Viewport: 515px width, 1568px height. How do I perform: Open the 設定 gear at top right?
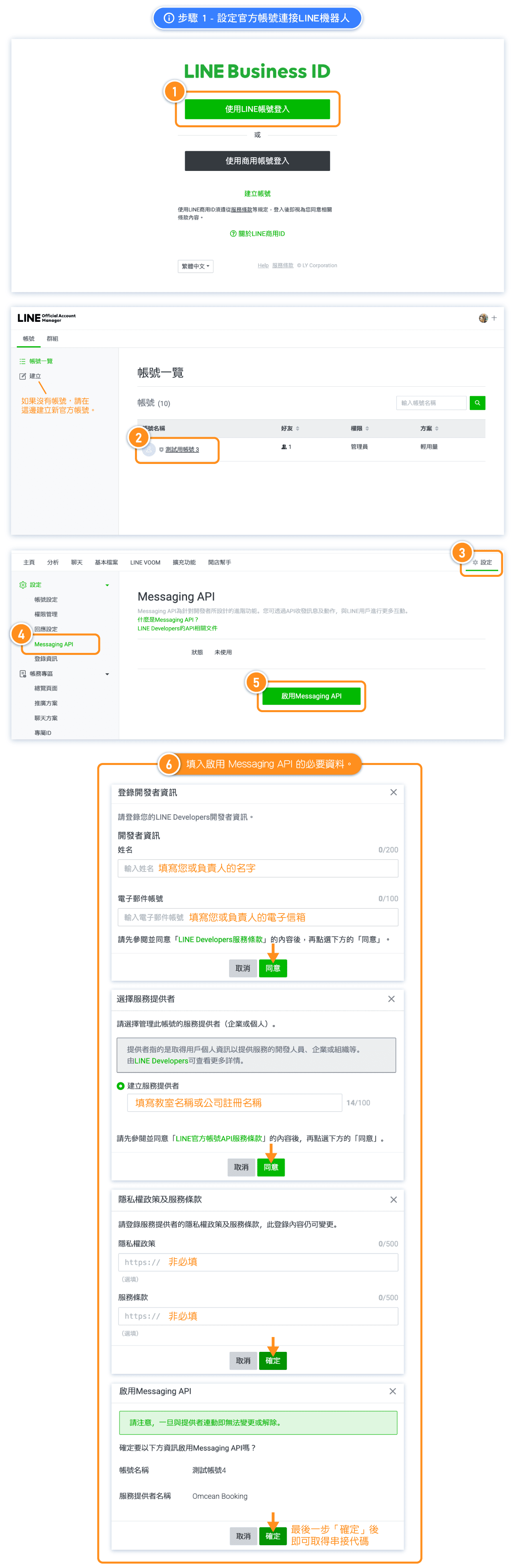pos(482,562)
